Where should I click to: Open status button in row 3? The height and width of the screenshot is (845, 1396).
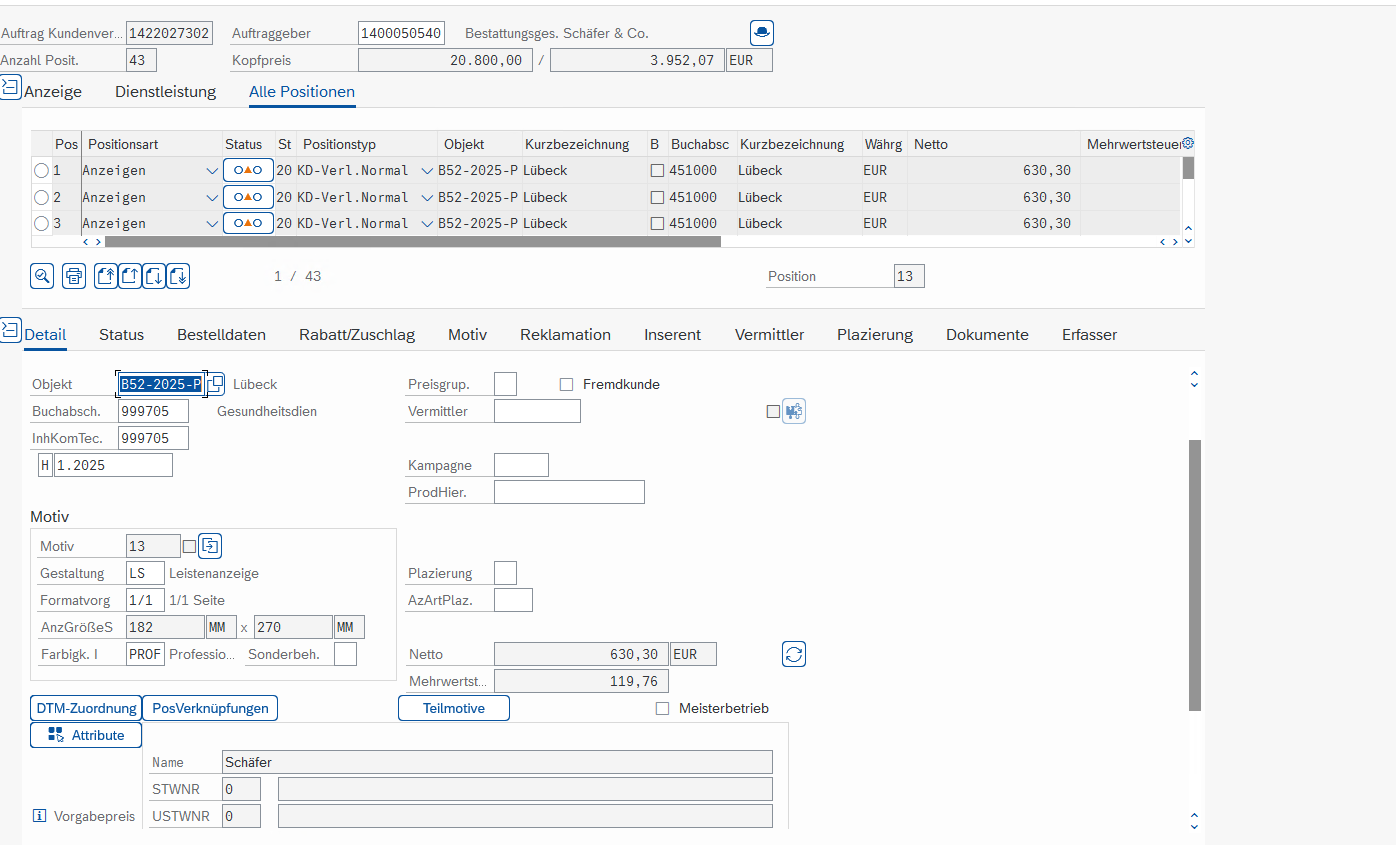click(x=248, y=223)
